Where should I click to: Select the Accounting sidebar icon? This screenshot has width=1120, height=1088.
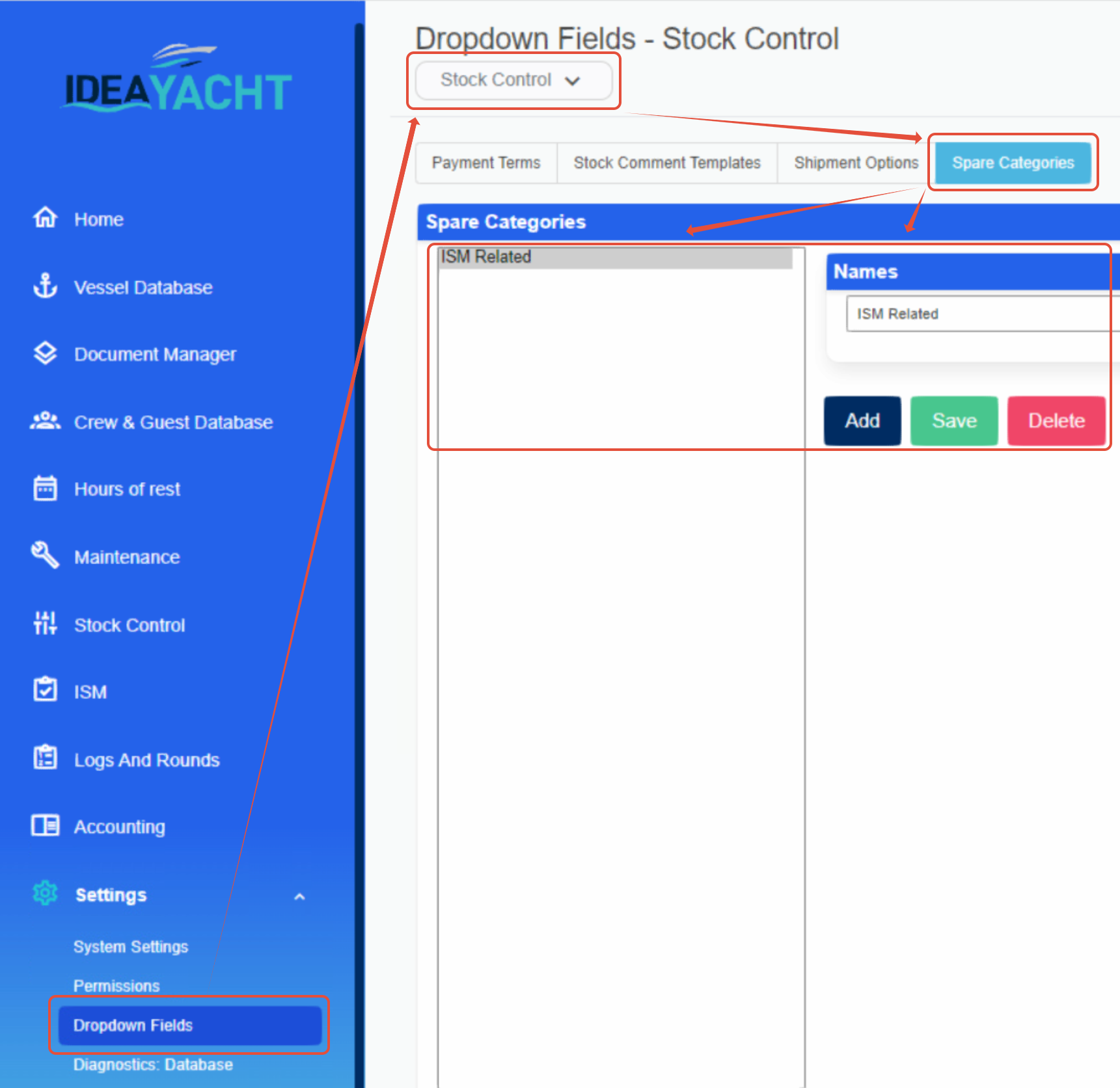point(44,826)
